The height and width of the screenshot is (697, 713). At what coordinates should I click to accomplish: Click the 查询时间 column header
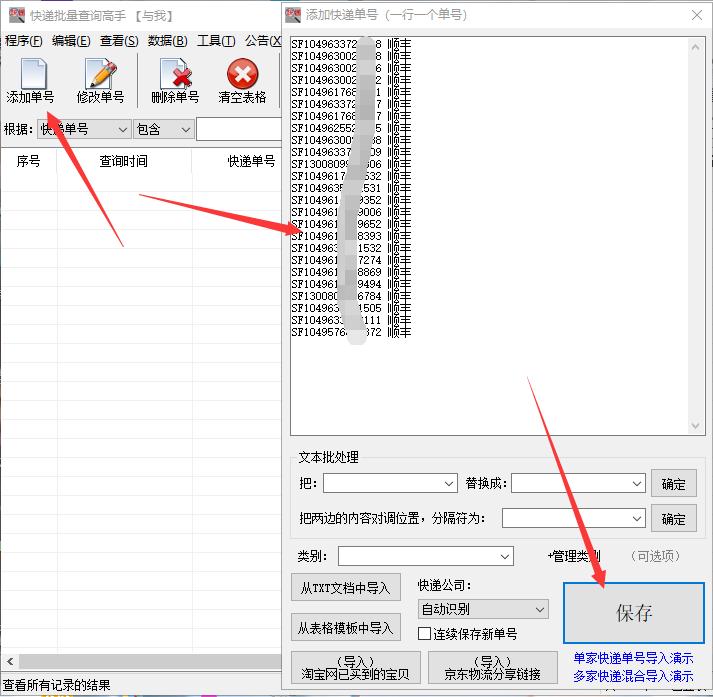pos(123,161)
